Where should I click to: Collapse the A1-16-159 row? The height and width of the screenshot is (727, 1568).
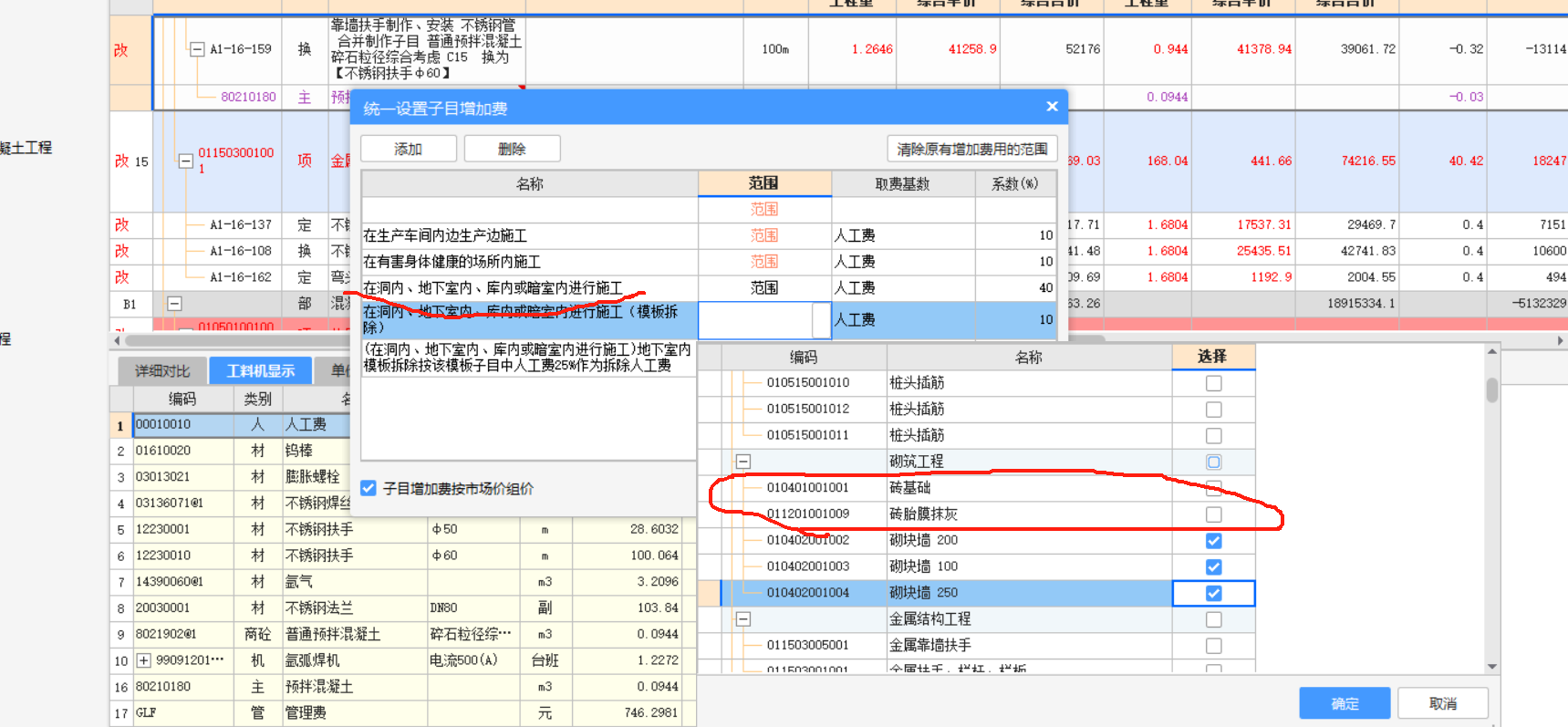coord(196,49)
